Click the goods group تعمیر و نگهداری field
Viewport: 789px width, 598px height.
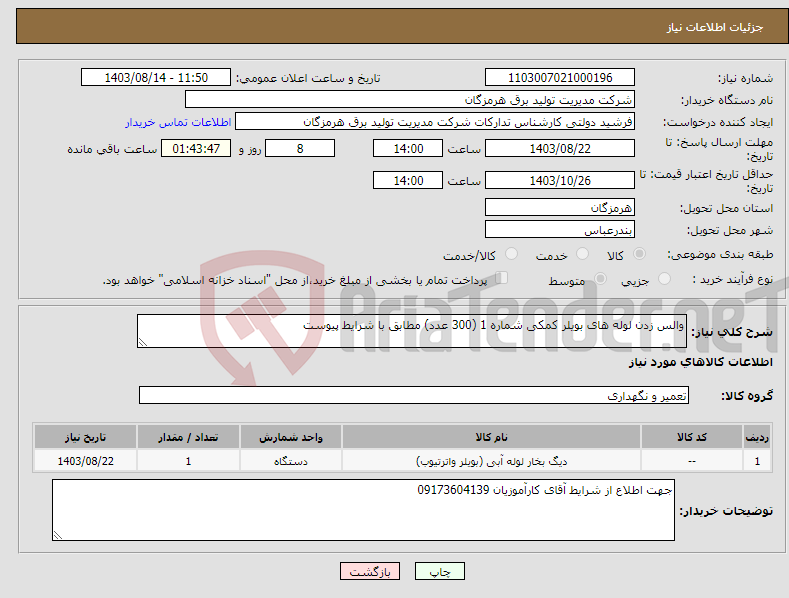pos(414,396)
